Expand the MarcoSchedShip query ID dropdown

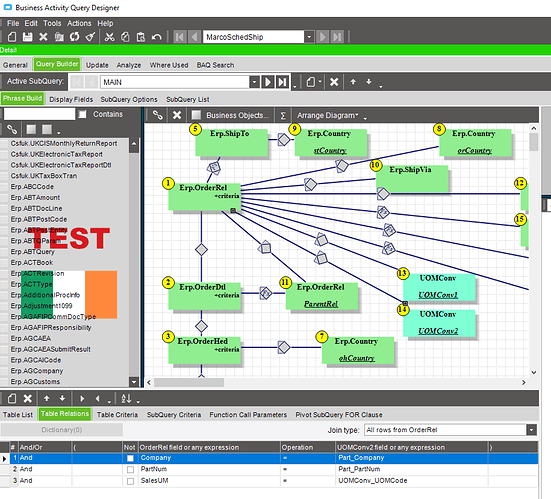pyautogui.click(x=309, y=37)
